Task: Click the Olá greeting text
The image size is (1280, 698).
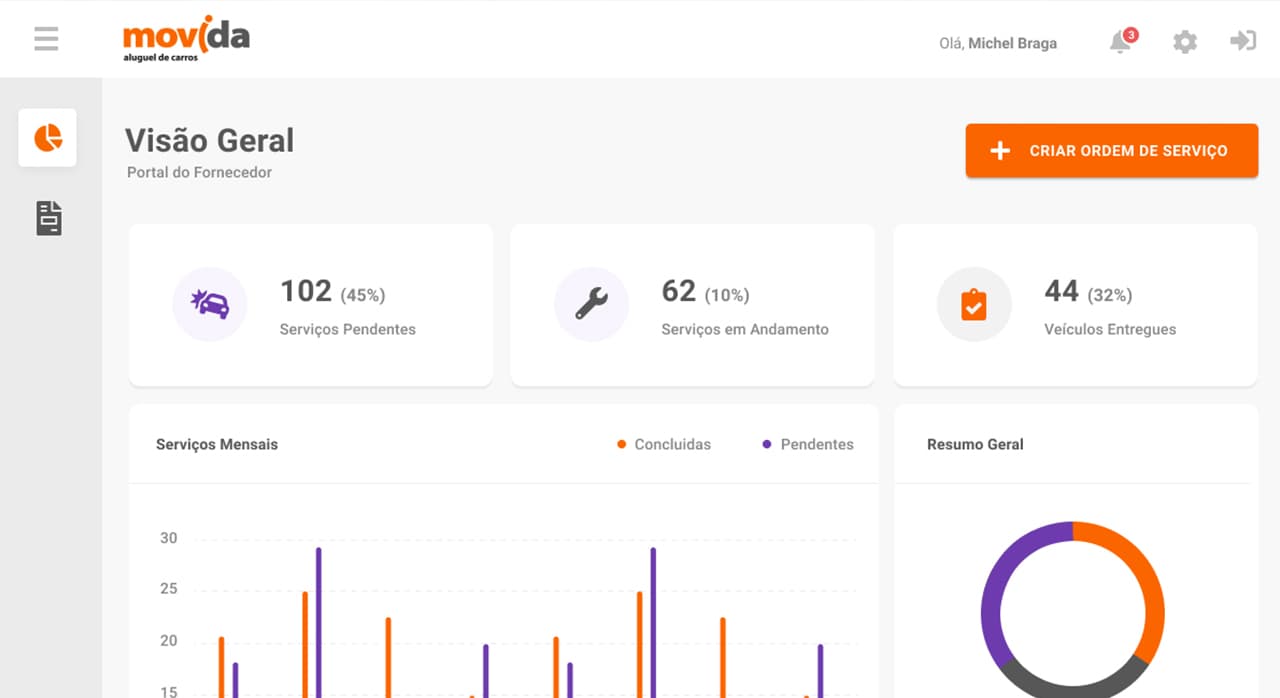Action: (952, 43)
